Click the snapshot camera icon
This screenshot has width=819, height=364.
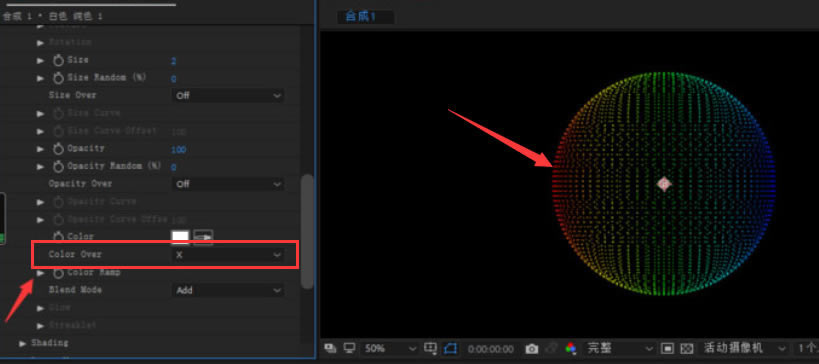pyautogui.click(x=532, y=348)
